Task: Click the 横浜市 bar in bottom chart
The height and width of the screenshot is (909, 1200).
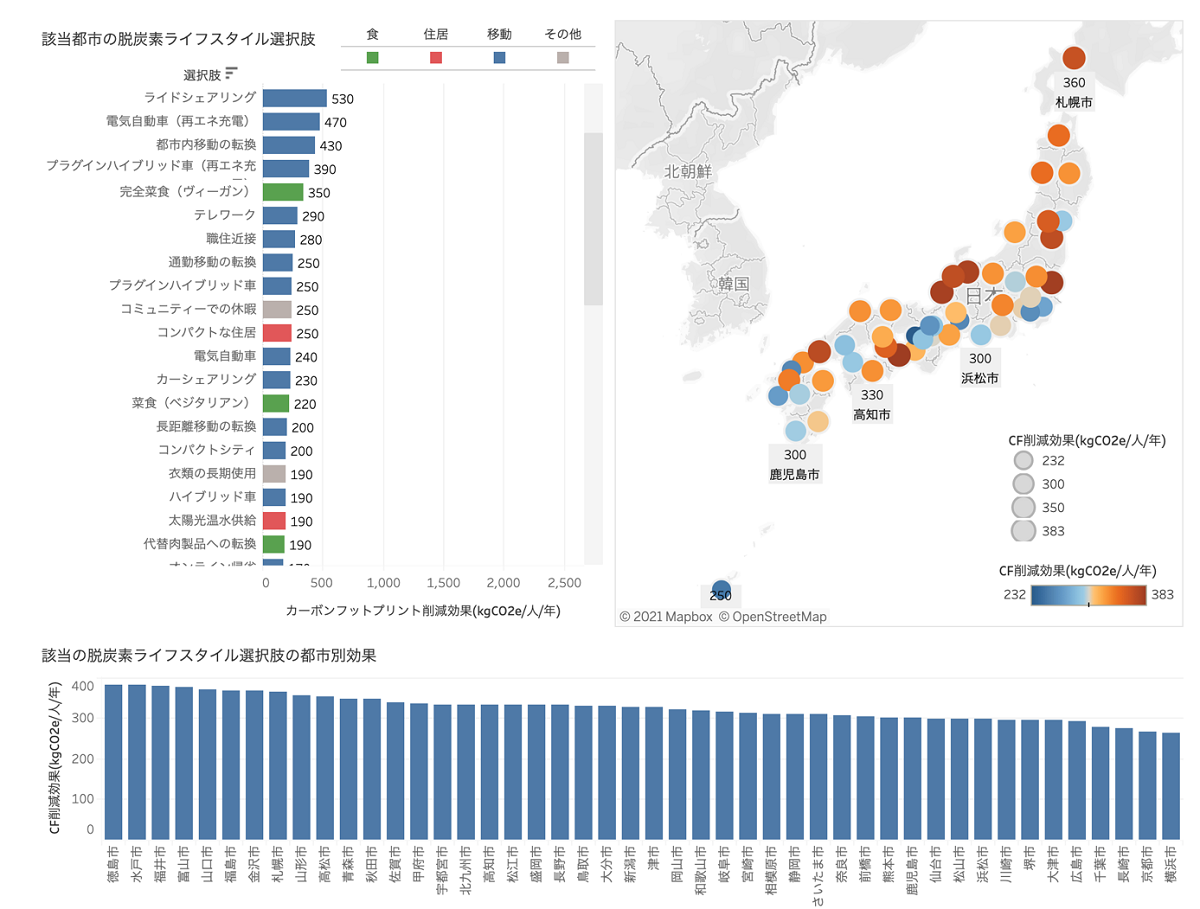Action: point(1171,786)
